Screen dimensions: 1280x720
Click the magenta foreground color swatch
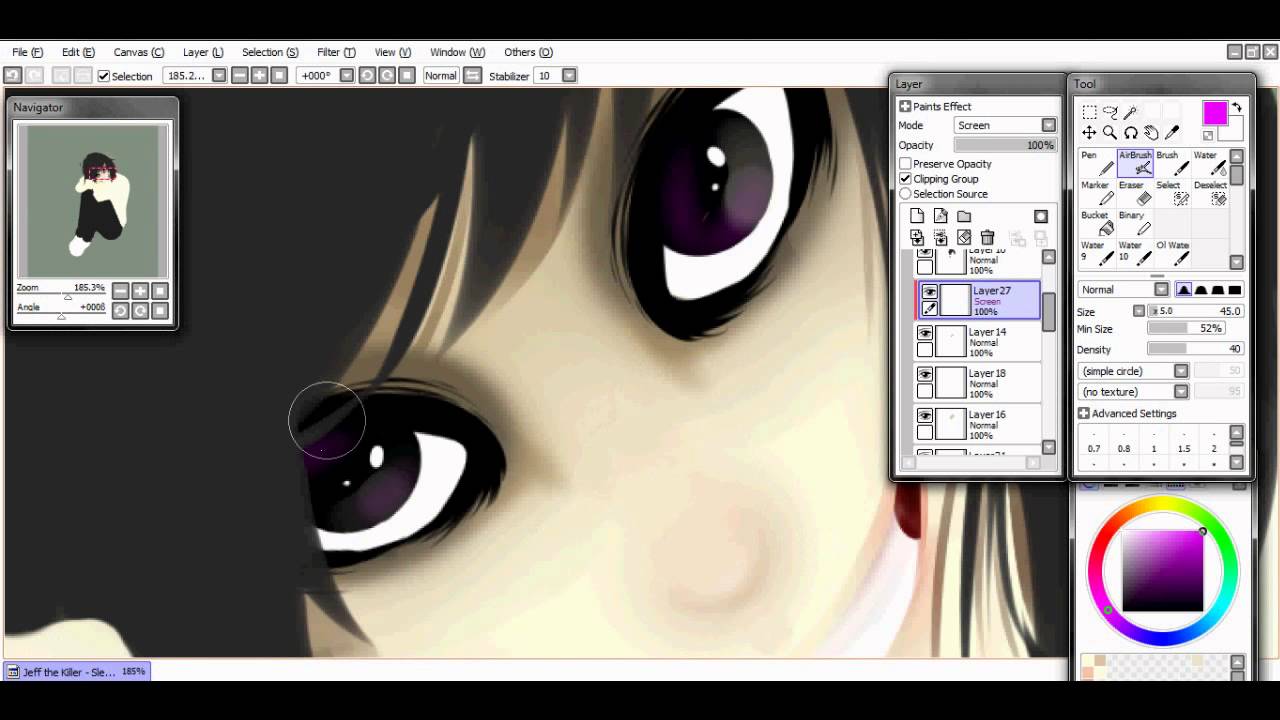1214,113
